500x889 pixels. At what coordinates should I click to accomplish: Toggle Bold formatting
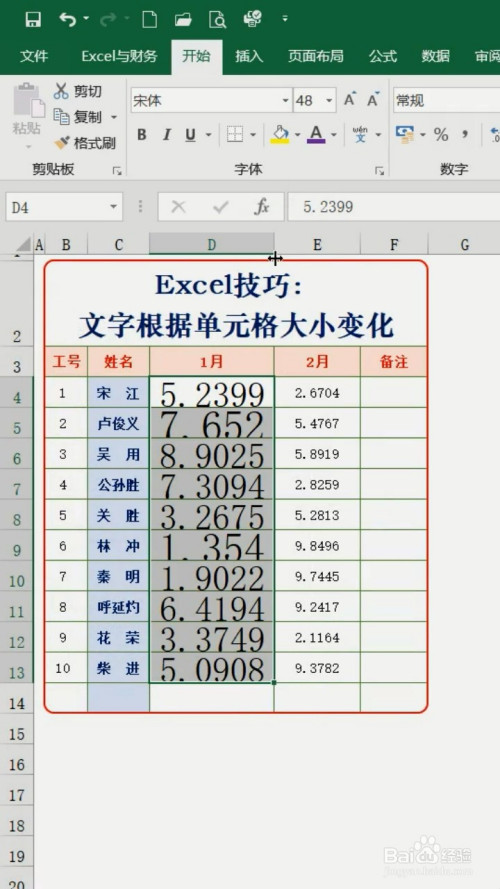click(x=142, y=134)
